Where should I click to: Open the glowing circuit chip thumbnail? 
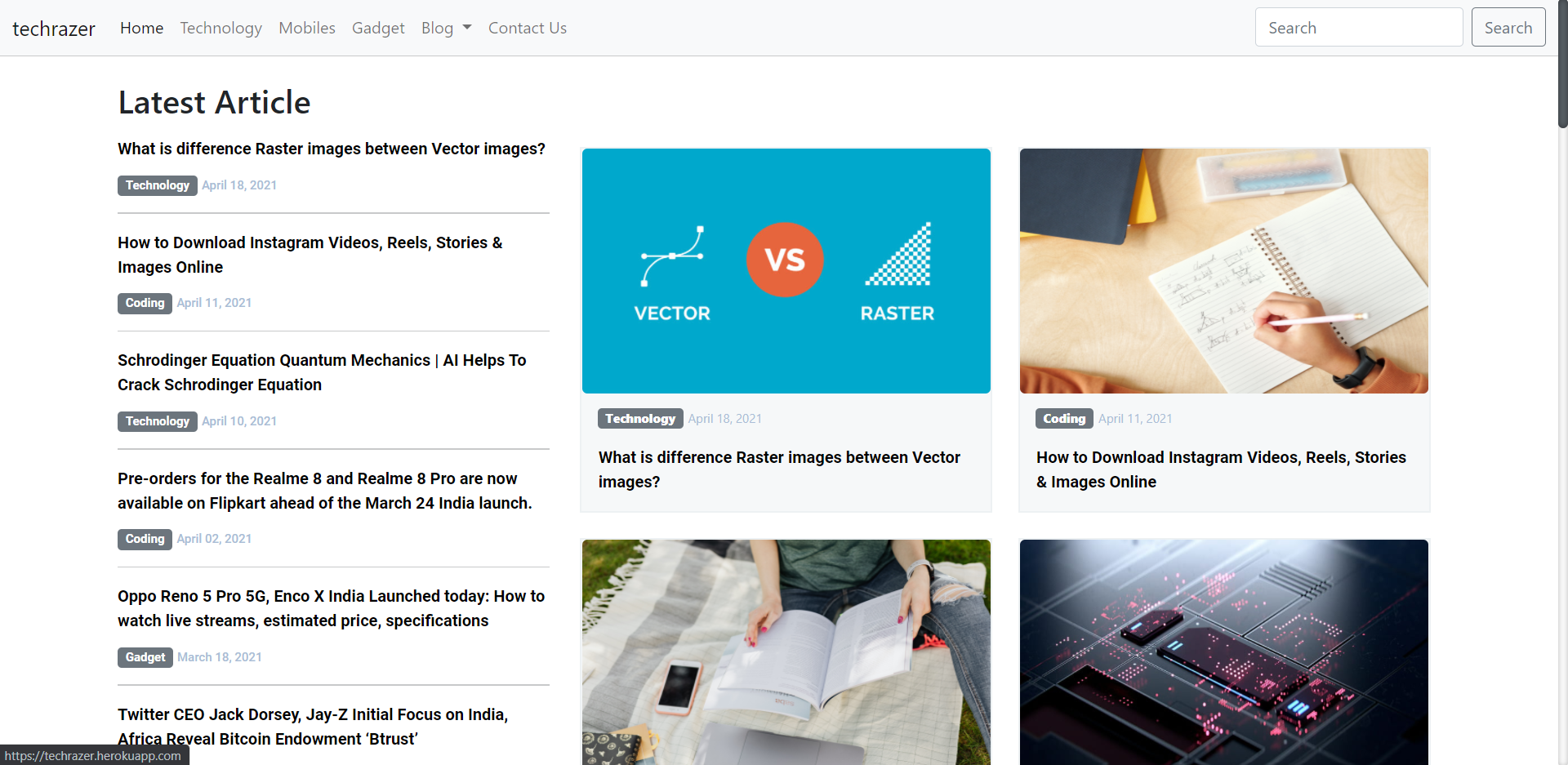coord(1224,652)
